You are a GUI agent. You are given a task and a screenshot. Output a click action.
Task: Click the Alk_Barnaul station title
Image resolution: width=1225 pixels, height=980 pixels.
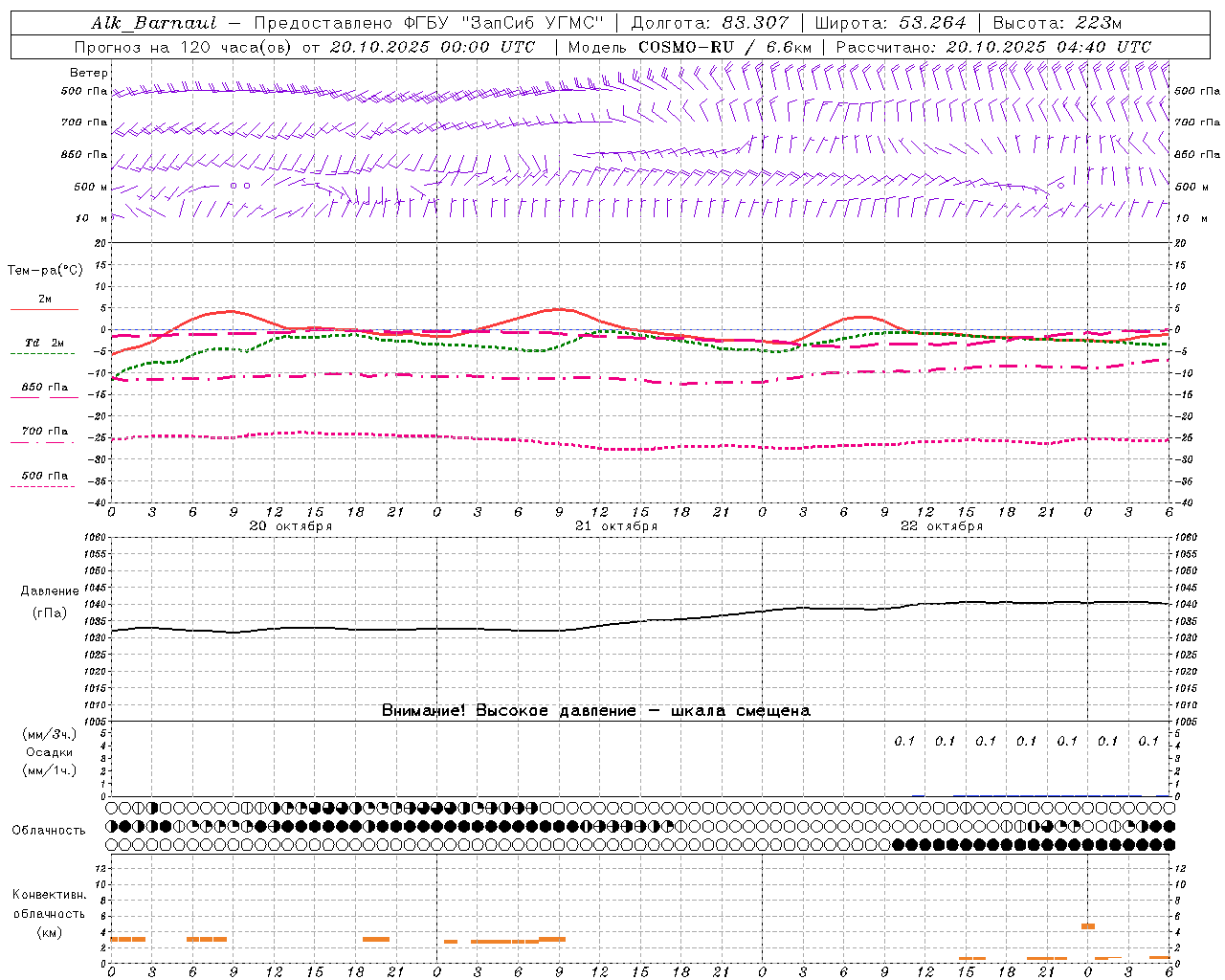click(x=154, y=23)
